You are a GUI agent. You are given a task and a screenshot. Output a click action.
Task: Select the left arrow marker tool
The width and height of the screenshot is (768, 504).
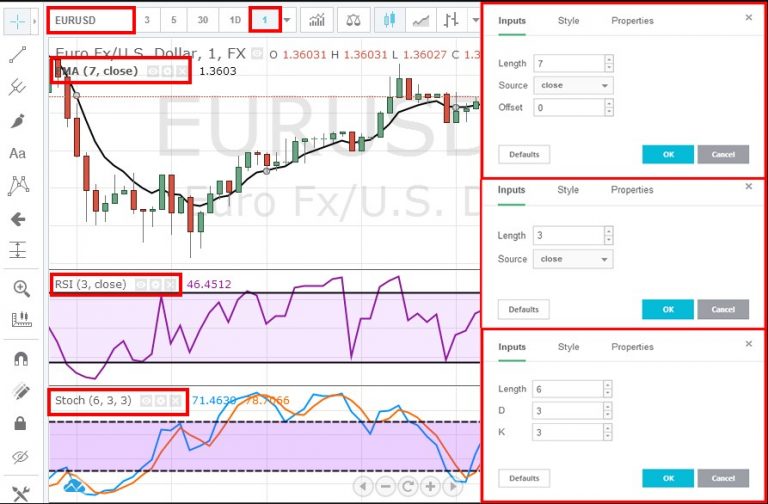click(x=18, y=219)
